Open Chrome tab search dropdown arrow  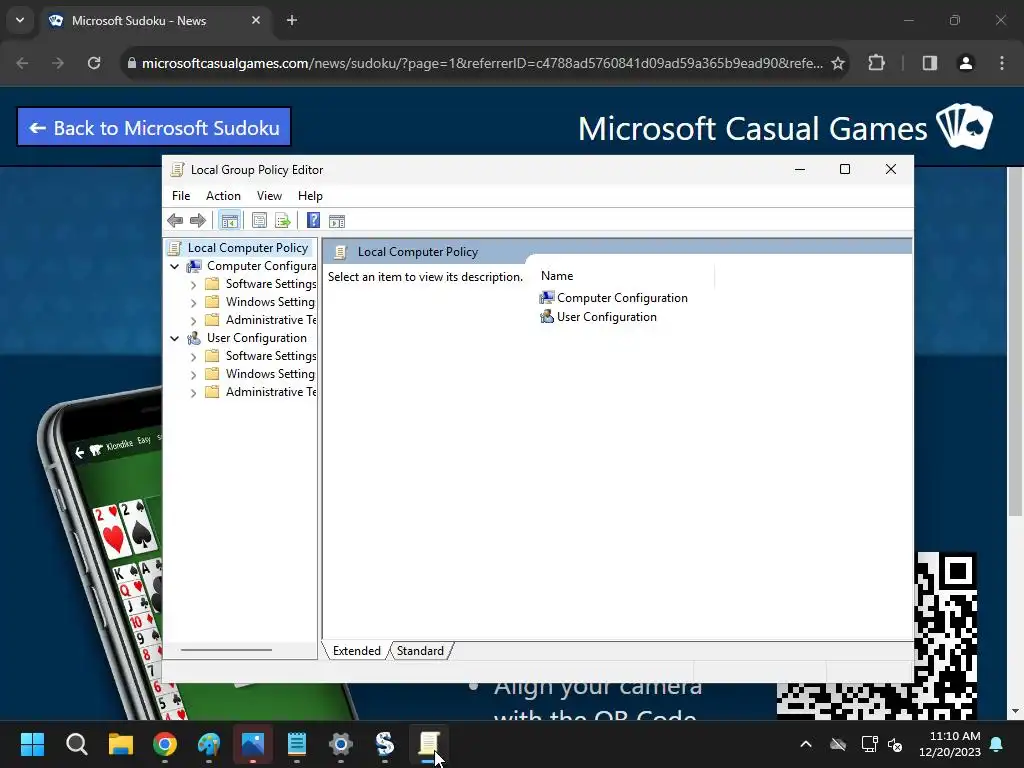pyautogui.click(x=20, y=20)
